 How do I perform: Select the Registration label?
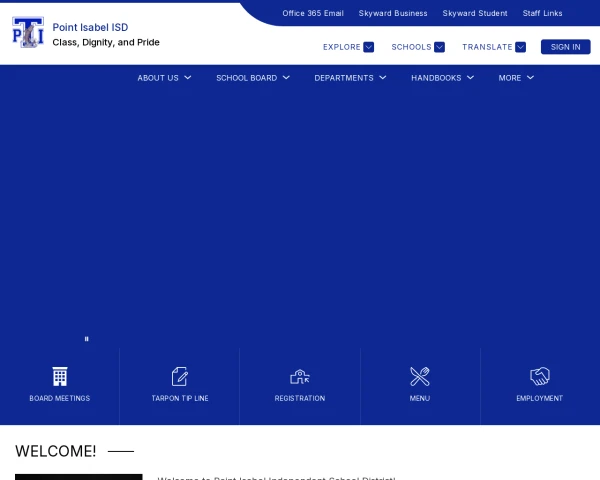(x=300, y=398)
